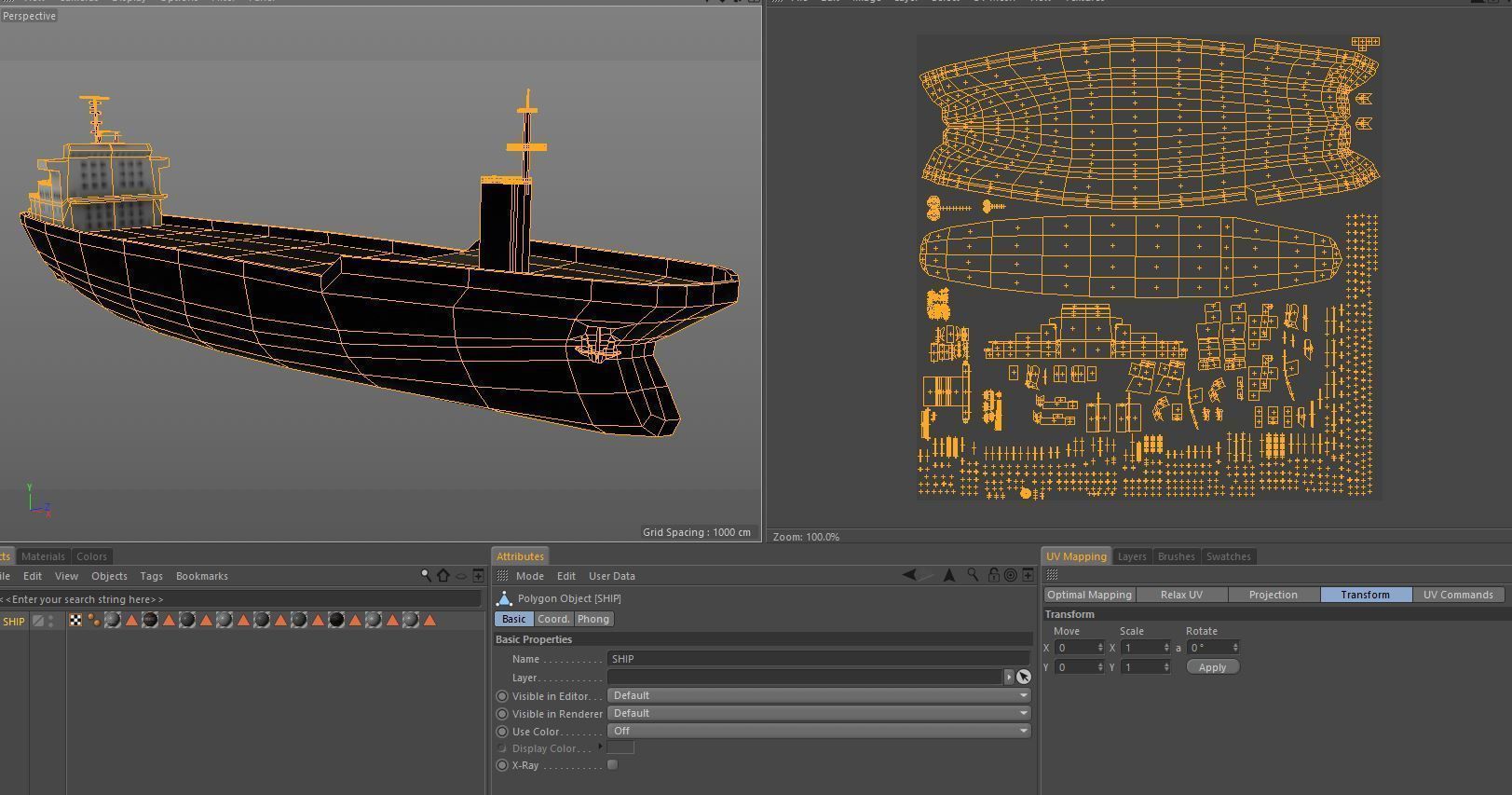Image resolution: width=1512 pixels, height=795 pixels.
Task: Open Visible in Renderer dropdown
Action: point(819,713)
